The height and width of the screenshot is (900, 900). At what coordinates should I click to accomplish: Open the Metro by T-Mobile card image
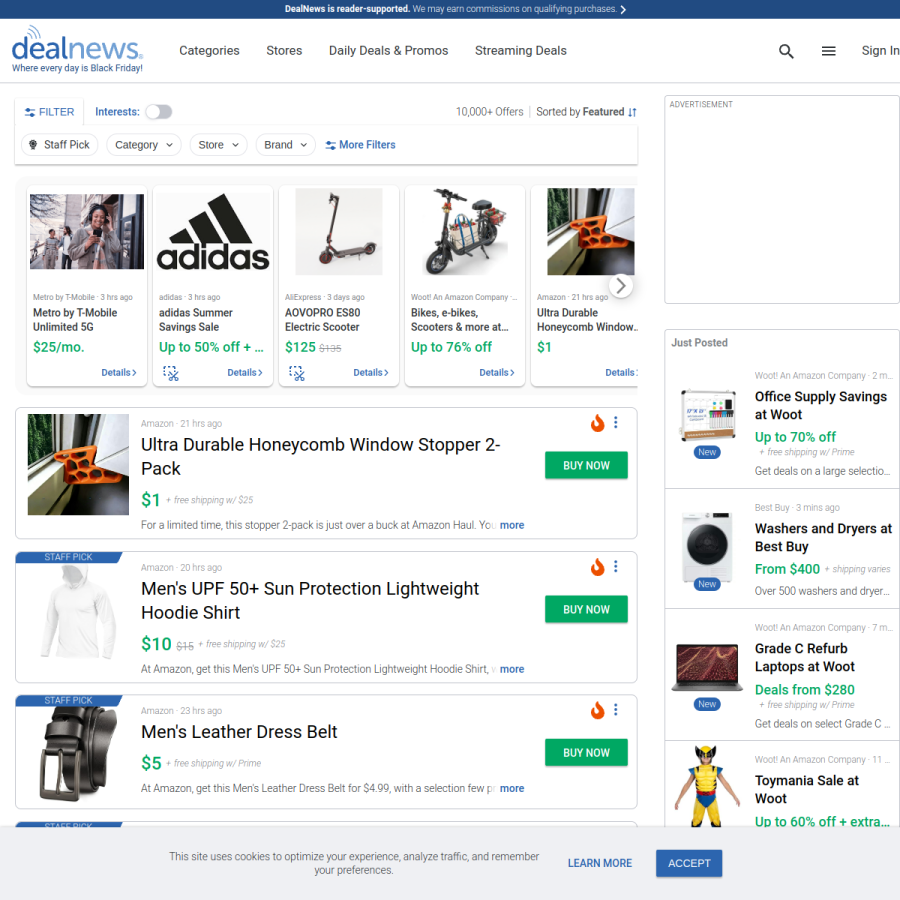(x=87, y=232)
